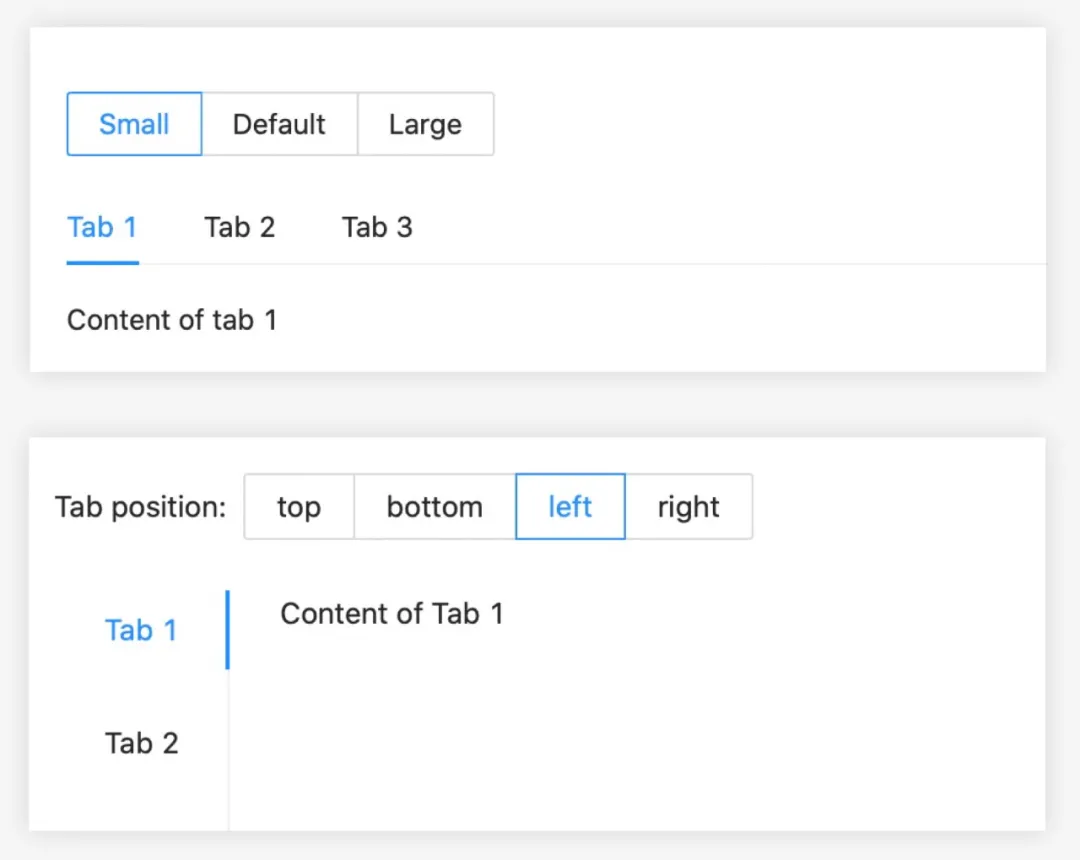1080x860 pixels.
Task: Set tab position to right
Action: pos(688,507)
